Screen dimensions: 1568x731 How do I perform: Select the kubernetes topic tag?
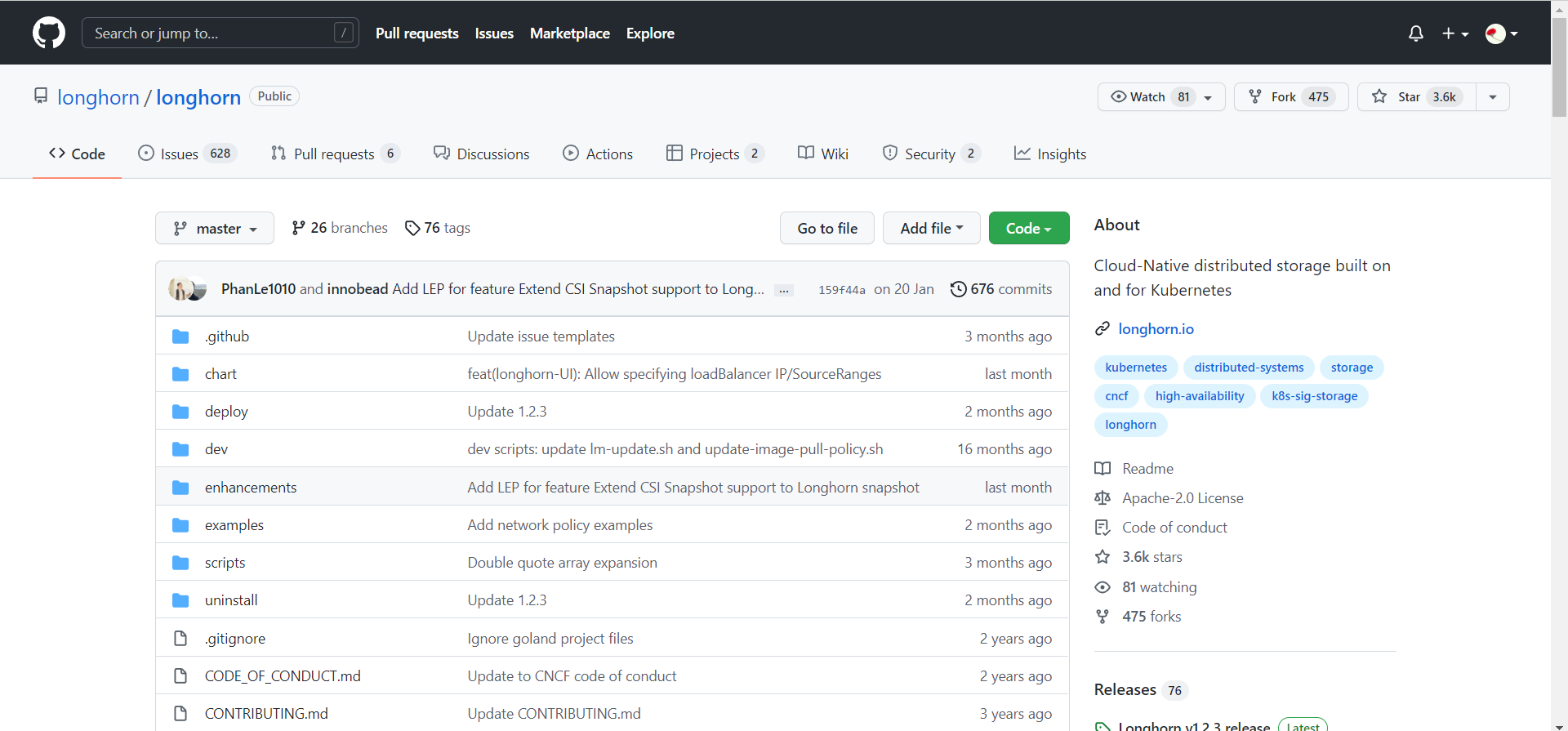pos(1136,368)
